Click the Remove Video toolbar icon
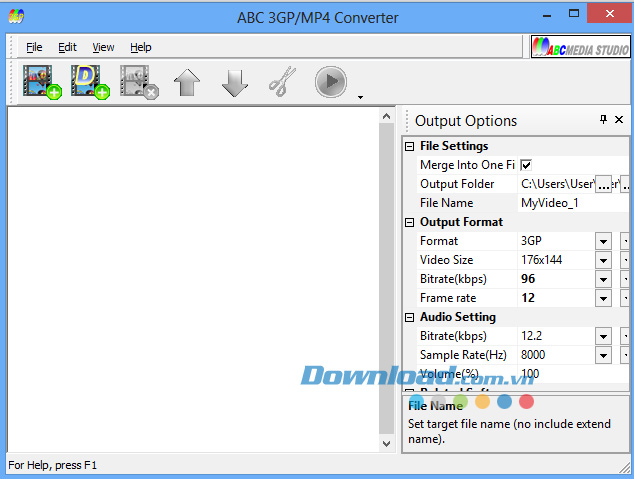 (x=139, y=82)
